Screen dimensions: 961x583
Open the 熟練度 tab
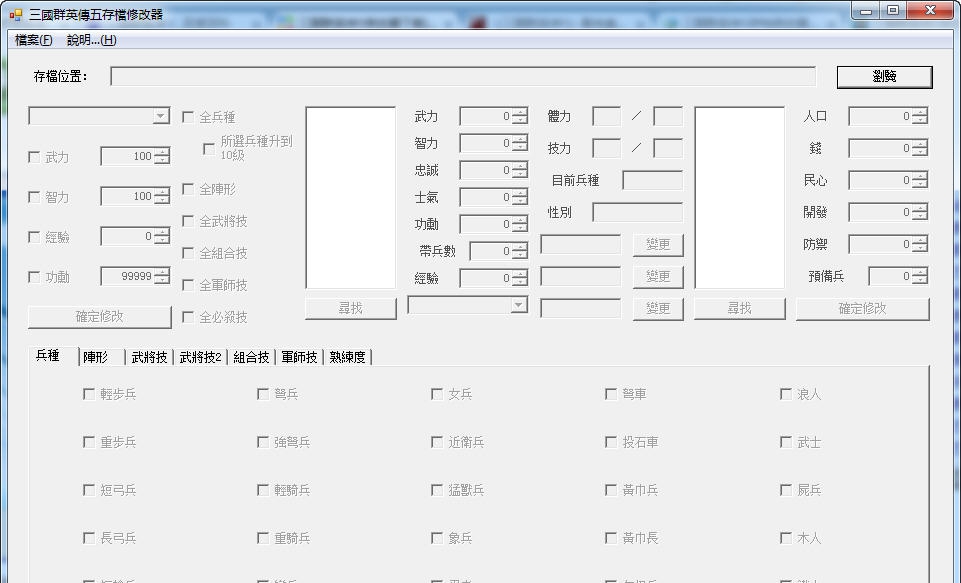point(348,357)
